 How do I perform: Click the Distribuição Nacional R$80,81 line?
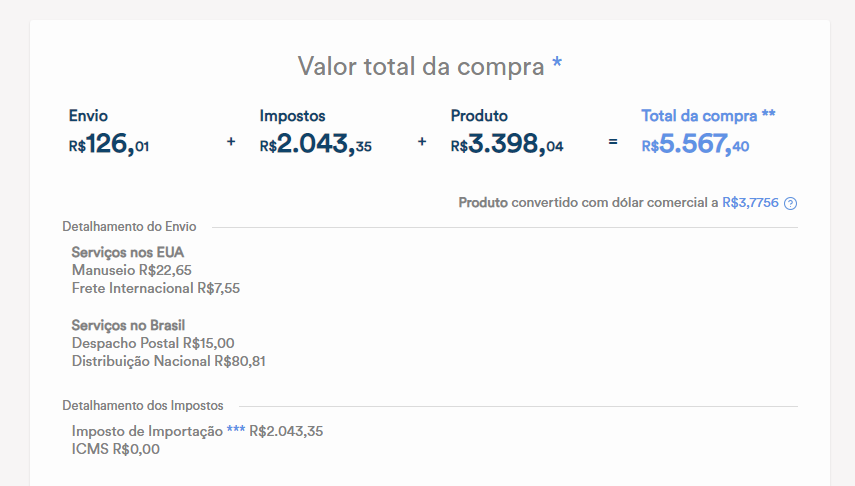pyautogui.click(x=168, y=361)
